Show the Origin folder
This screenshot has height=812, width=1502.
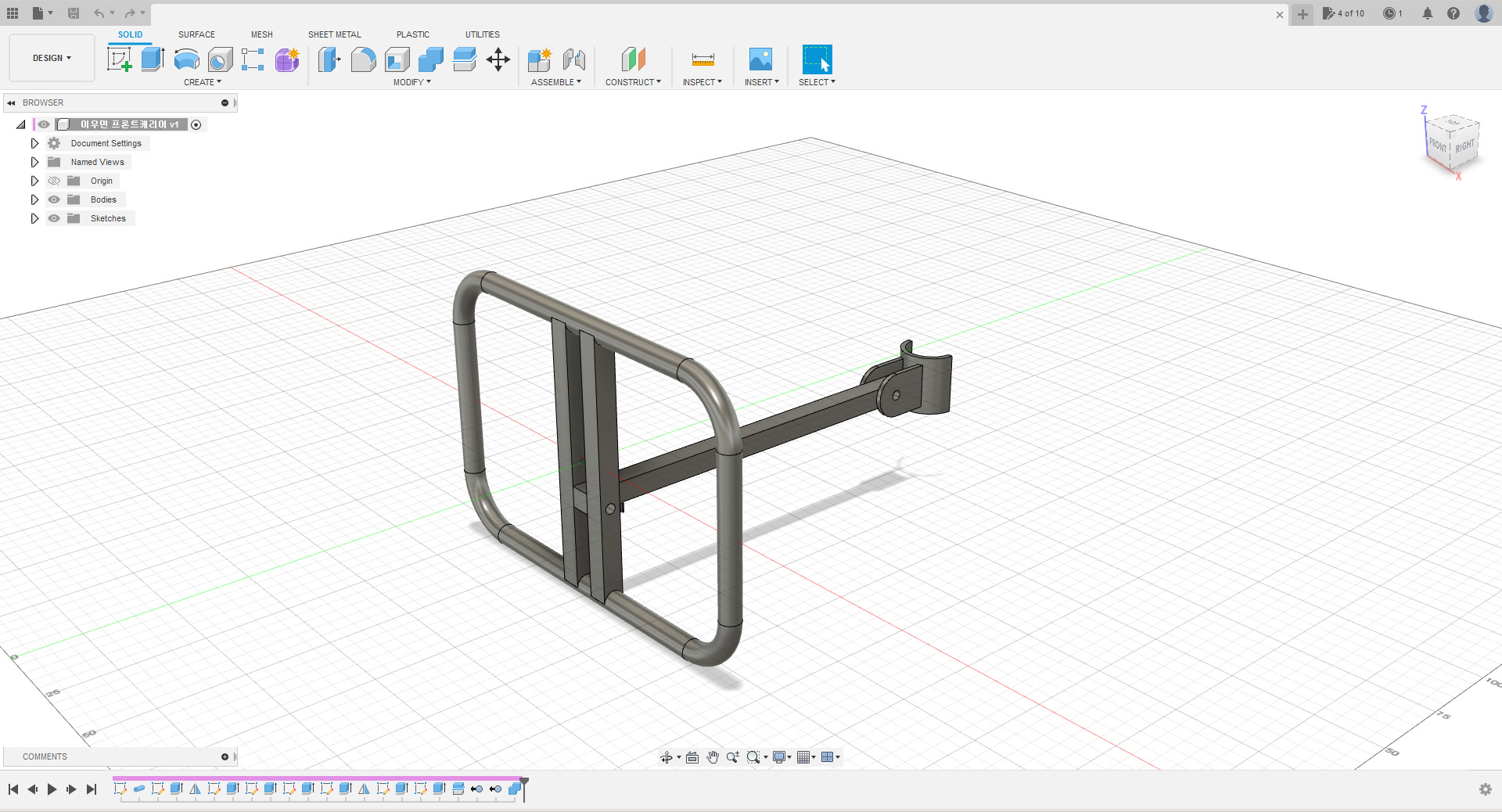(54, 181)
